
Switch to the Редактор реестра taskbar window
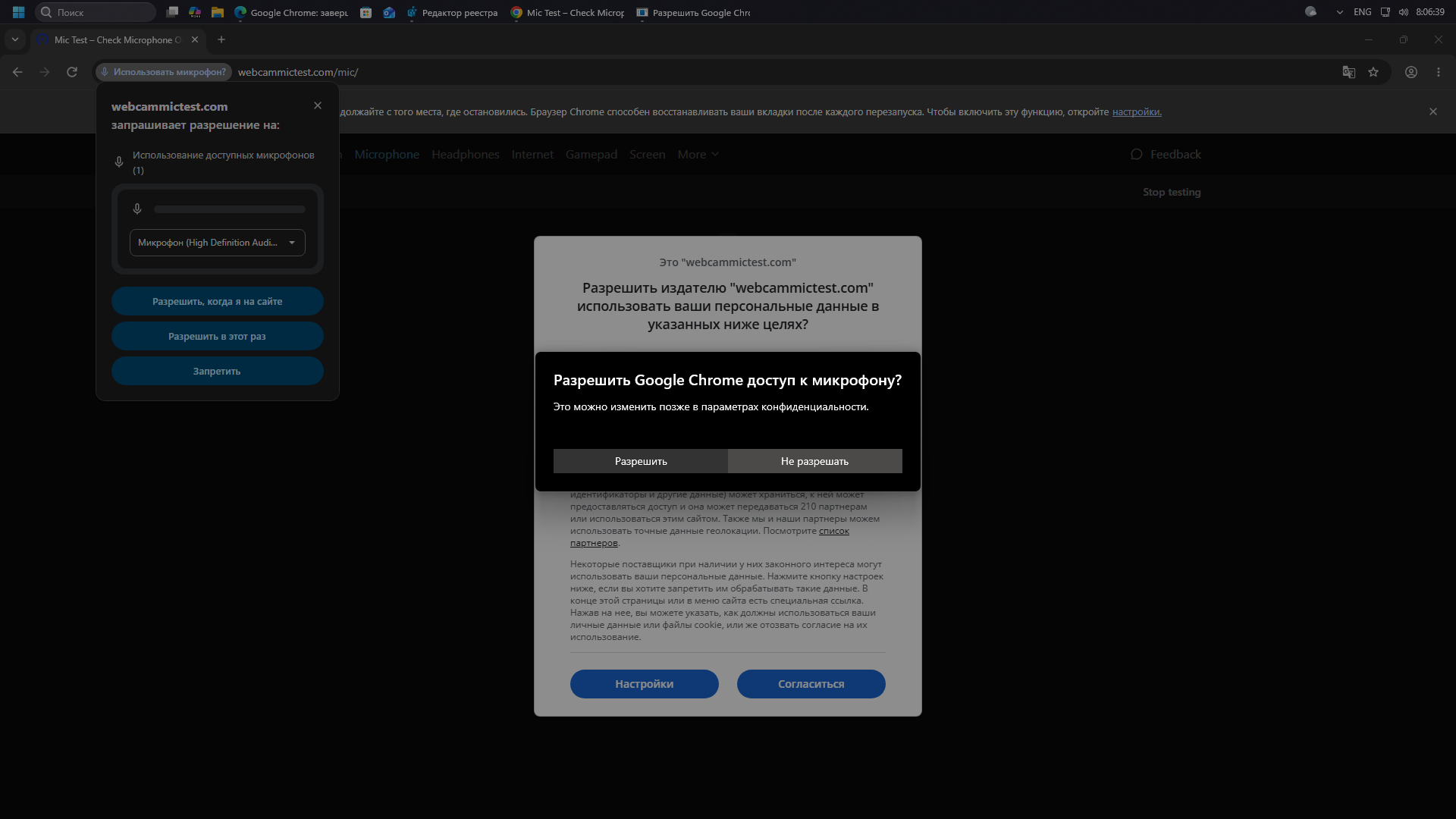tap(452, 12)
